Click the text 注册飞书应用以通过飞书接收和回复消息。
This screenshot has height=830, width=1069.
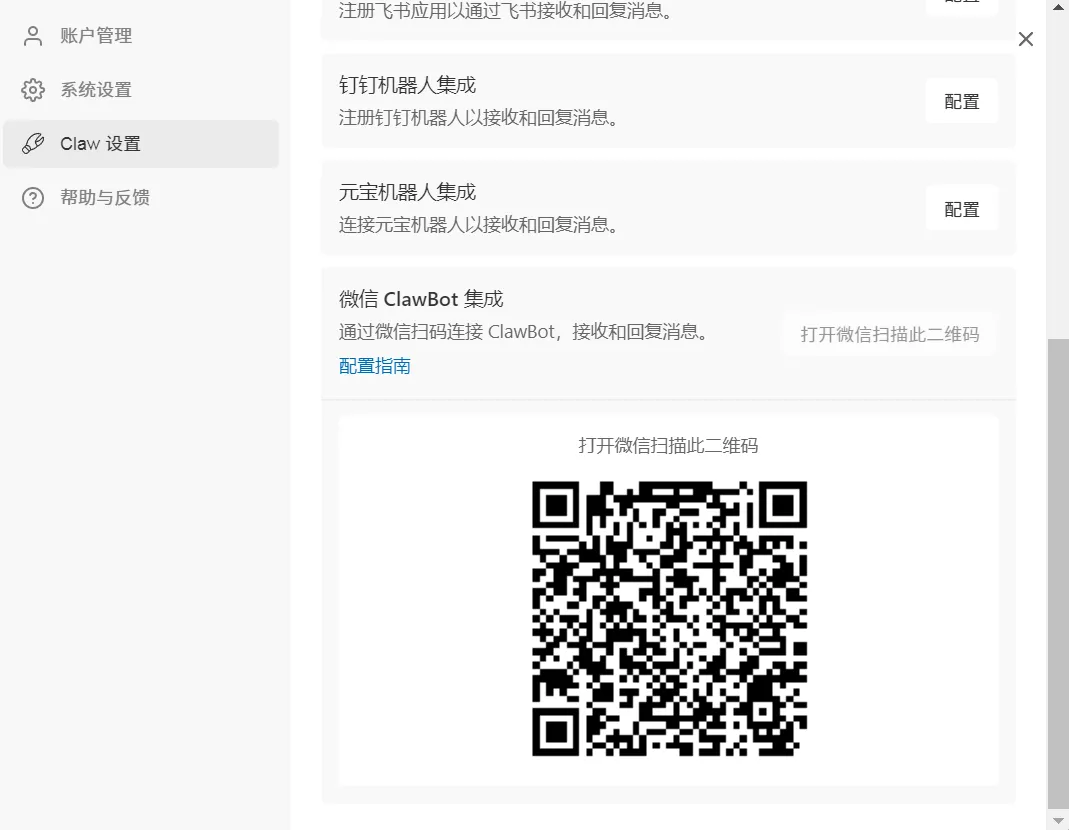[506, 10]
